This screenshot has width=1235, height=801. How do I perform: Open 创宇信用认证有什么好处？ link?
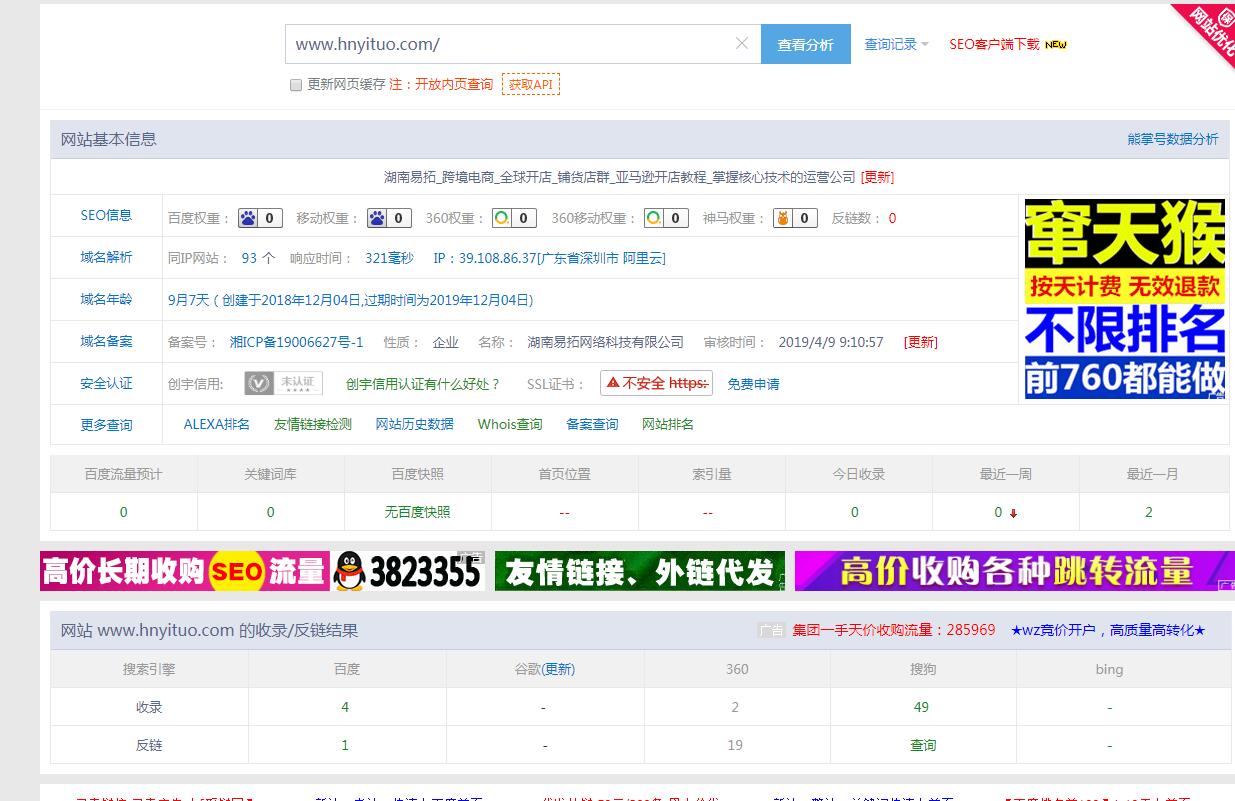pos(423,384)
